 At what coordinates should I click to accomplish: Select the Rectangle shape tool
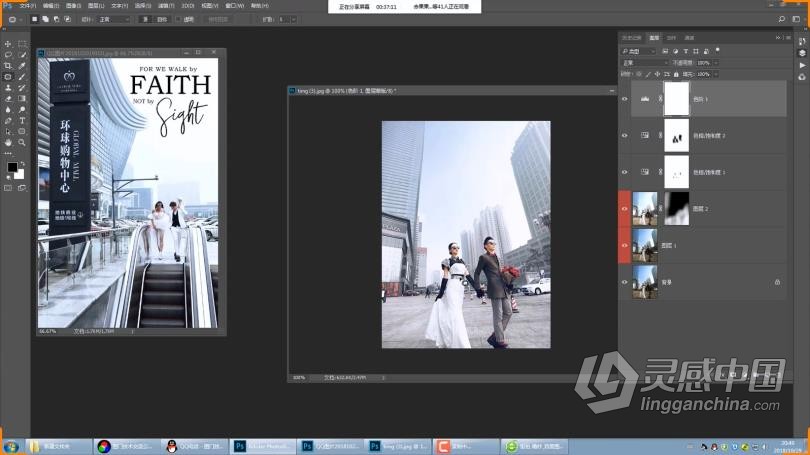click(22, 132)
